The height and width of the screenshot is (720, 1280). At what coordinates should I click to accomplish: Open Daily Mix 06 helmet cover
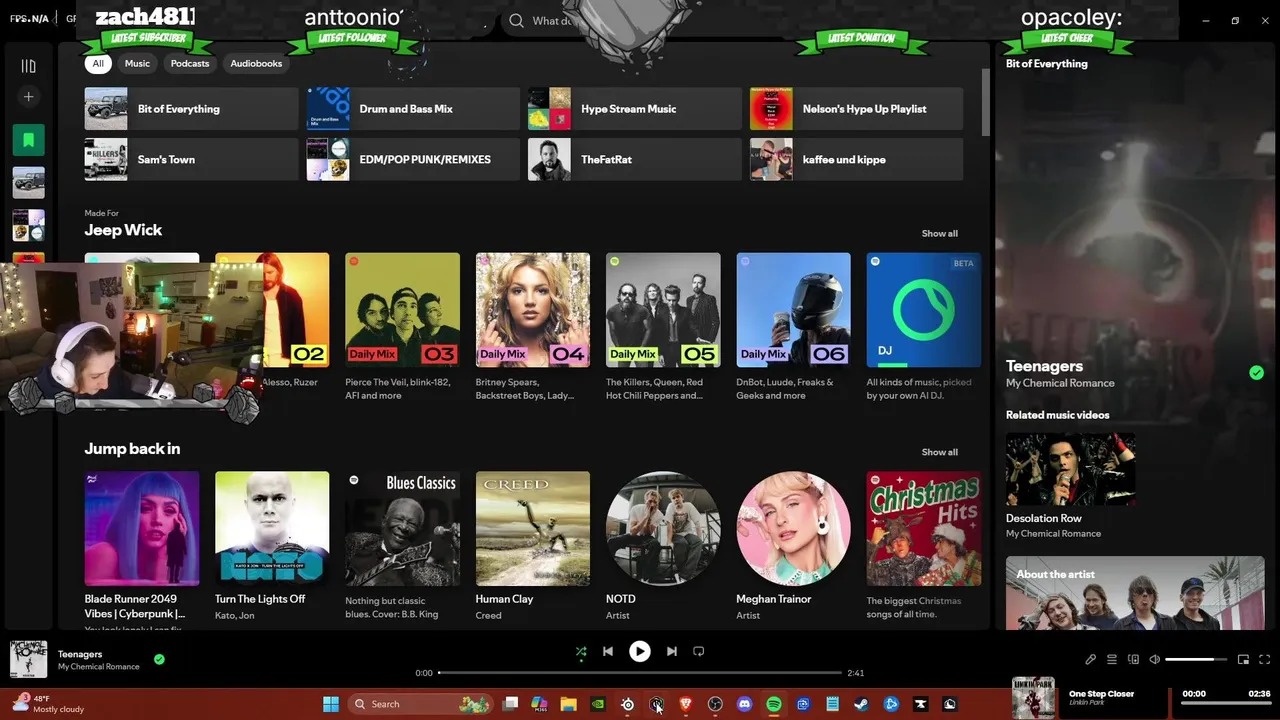(x=793, y=310)
